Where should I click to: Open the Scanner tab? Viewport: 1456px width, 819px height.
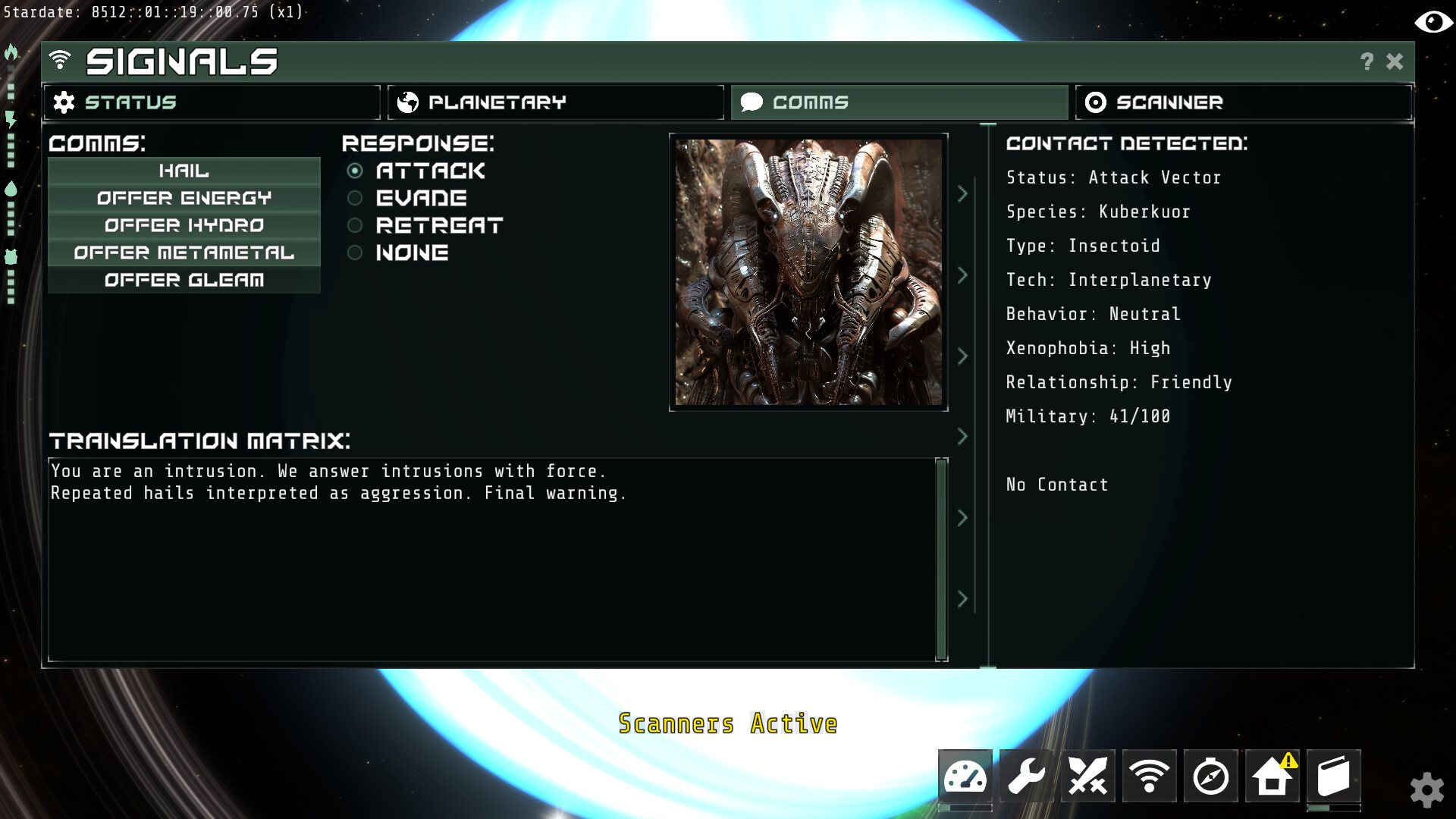coord(1242,102)
